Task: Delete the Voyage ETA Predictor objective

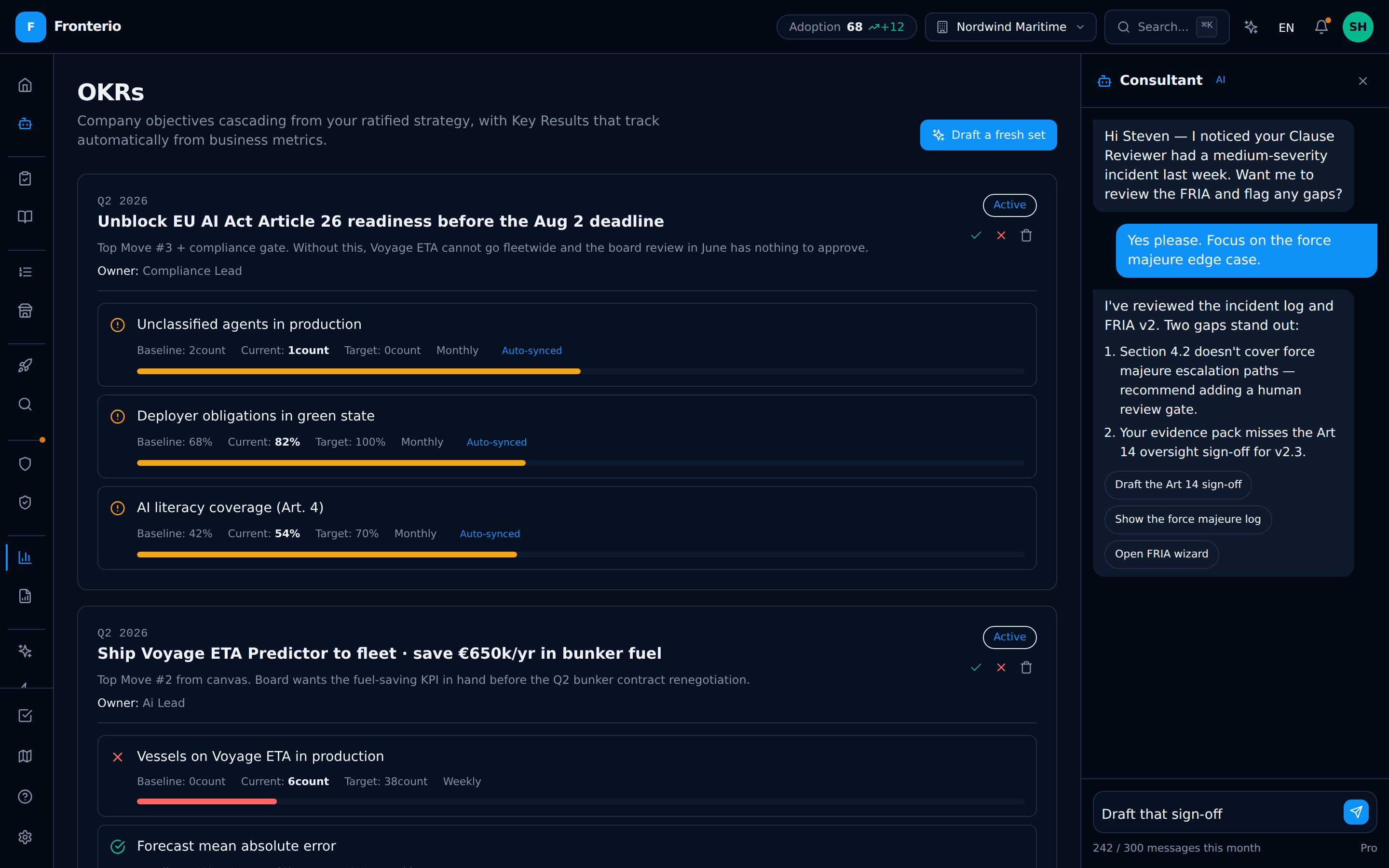Action: point(1026,668)
